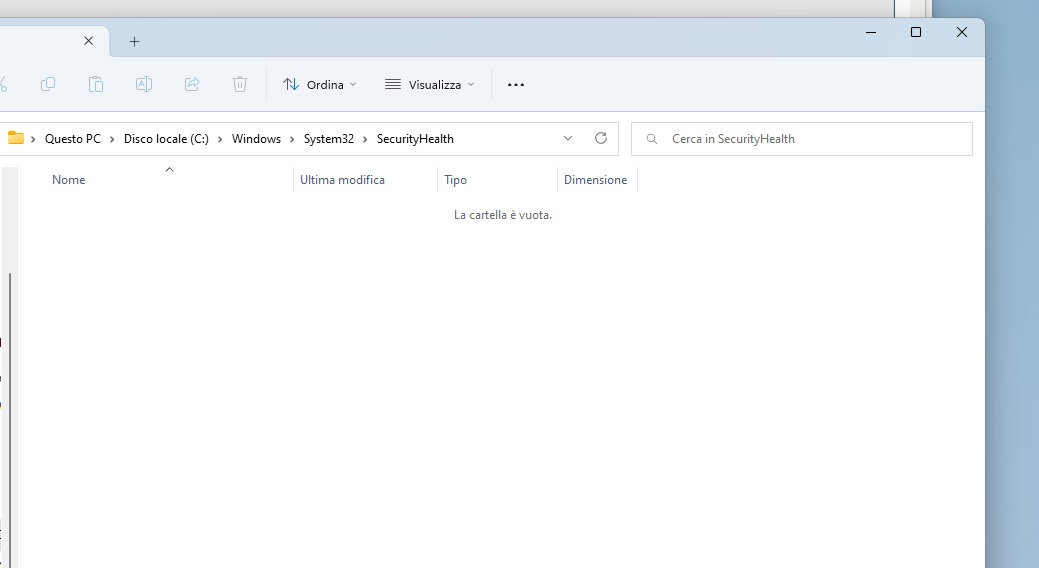Refresh the SecurityHealth folder view
The image size is (1039, 568).
[601, 139]
